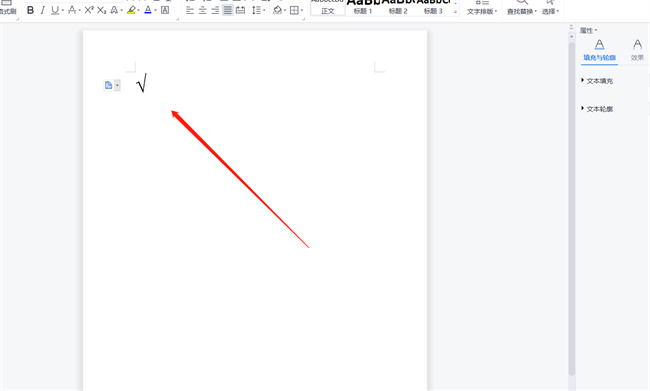Viewport: 650px width, 391px height.
Task: Switch to 填充与轮廓 tab
Action: (x=599, y=51)
